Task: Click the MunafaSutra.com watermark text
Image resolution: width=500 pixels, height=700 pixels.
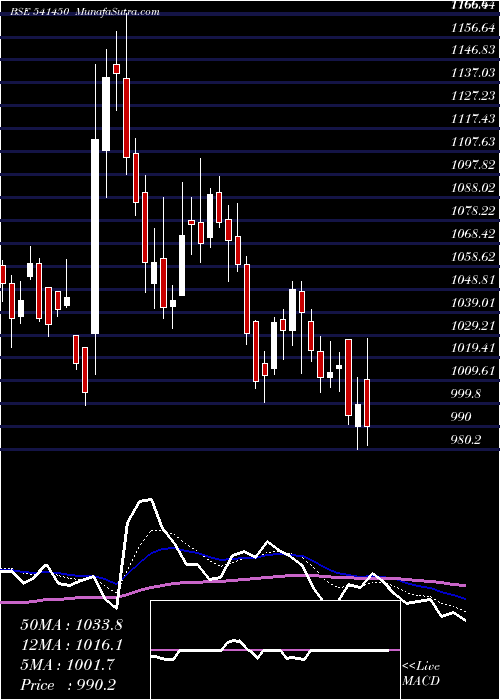Action: (x=118, y=12)
